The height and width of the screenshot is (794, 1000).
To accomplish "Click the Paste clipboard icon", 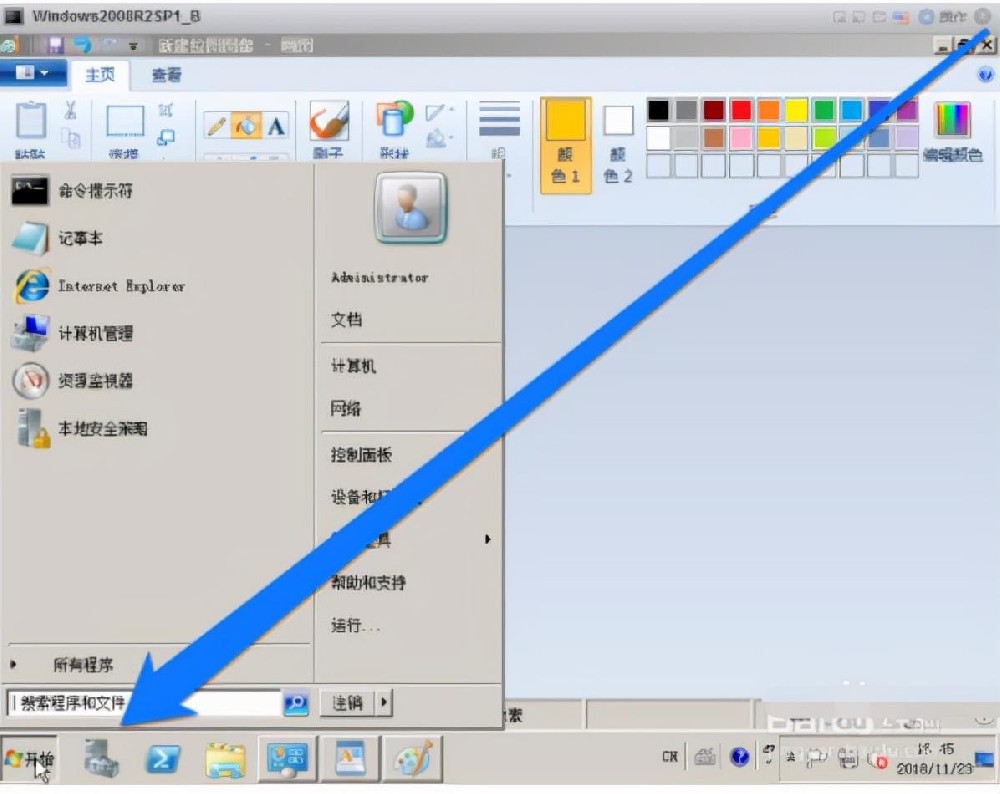I will pyautogui.click(x=31, y=120).
